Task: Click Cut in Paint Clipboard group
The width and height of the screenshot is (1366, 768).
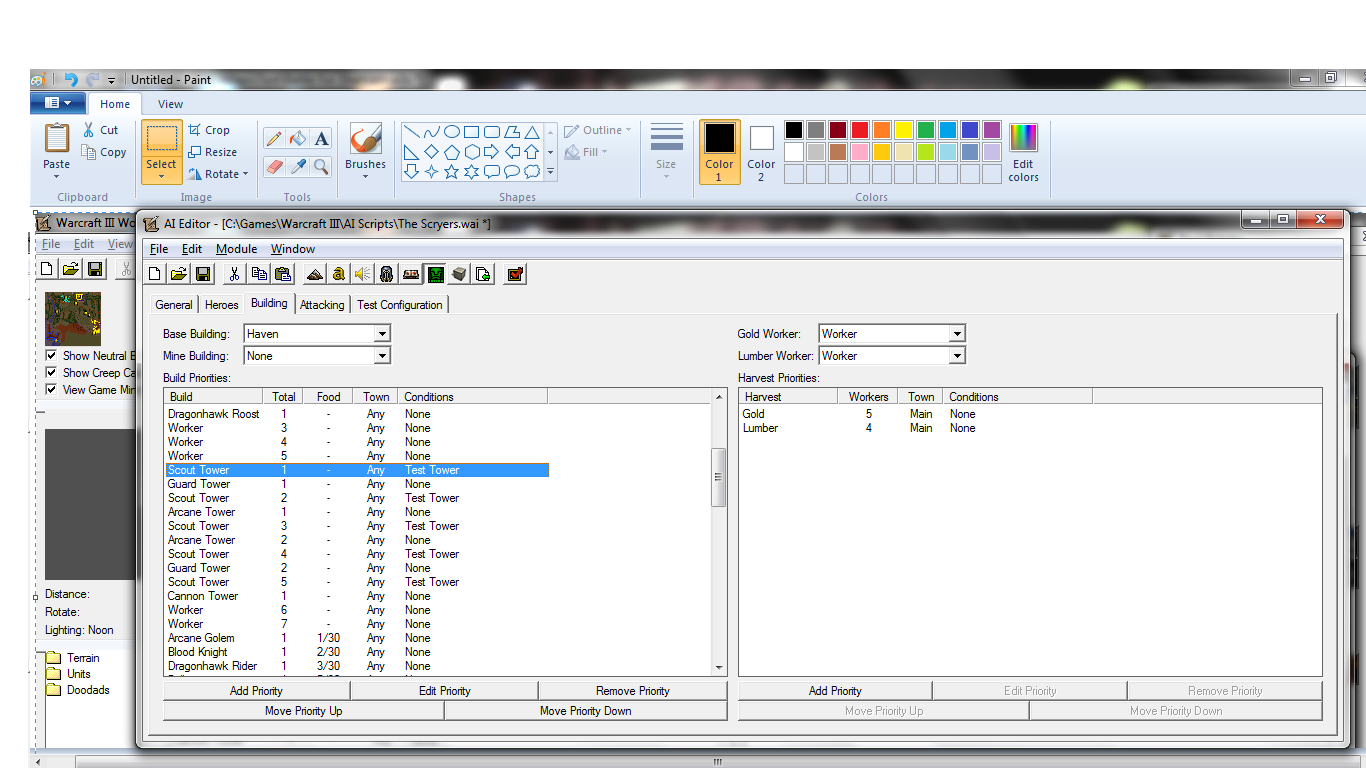Action: (101, 130)
